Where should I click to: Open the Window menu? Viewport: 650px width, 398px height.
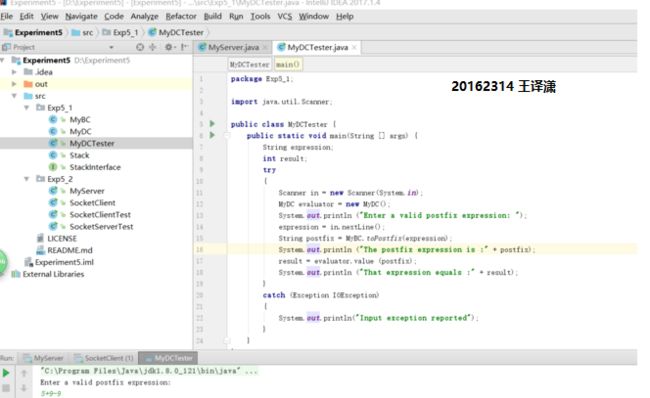pos(314,17)
